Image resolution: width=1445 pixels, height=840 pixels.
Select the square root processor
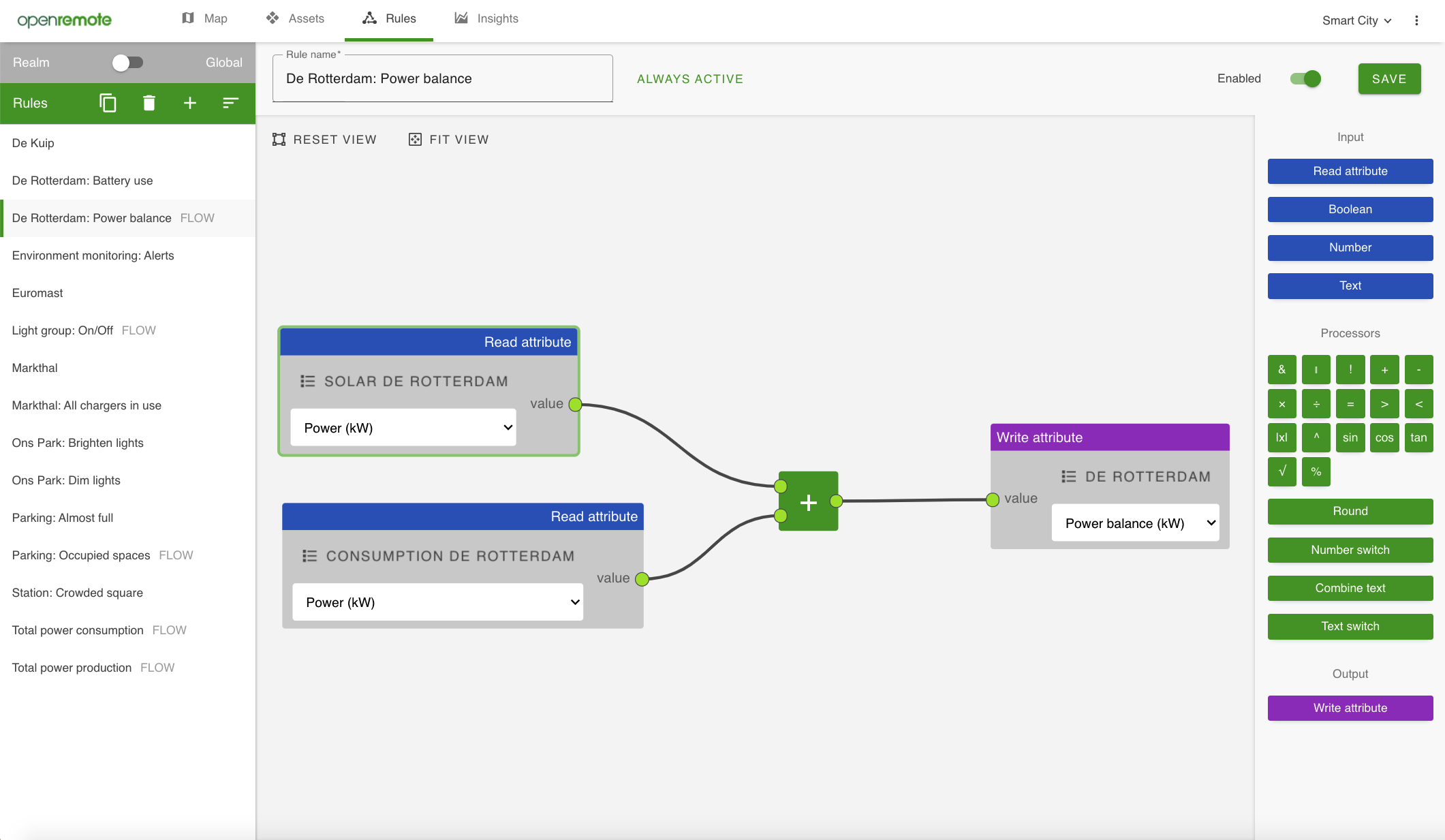(x=1281, y=471)
